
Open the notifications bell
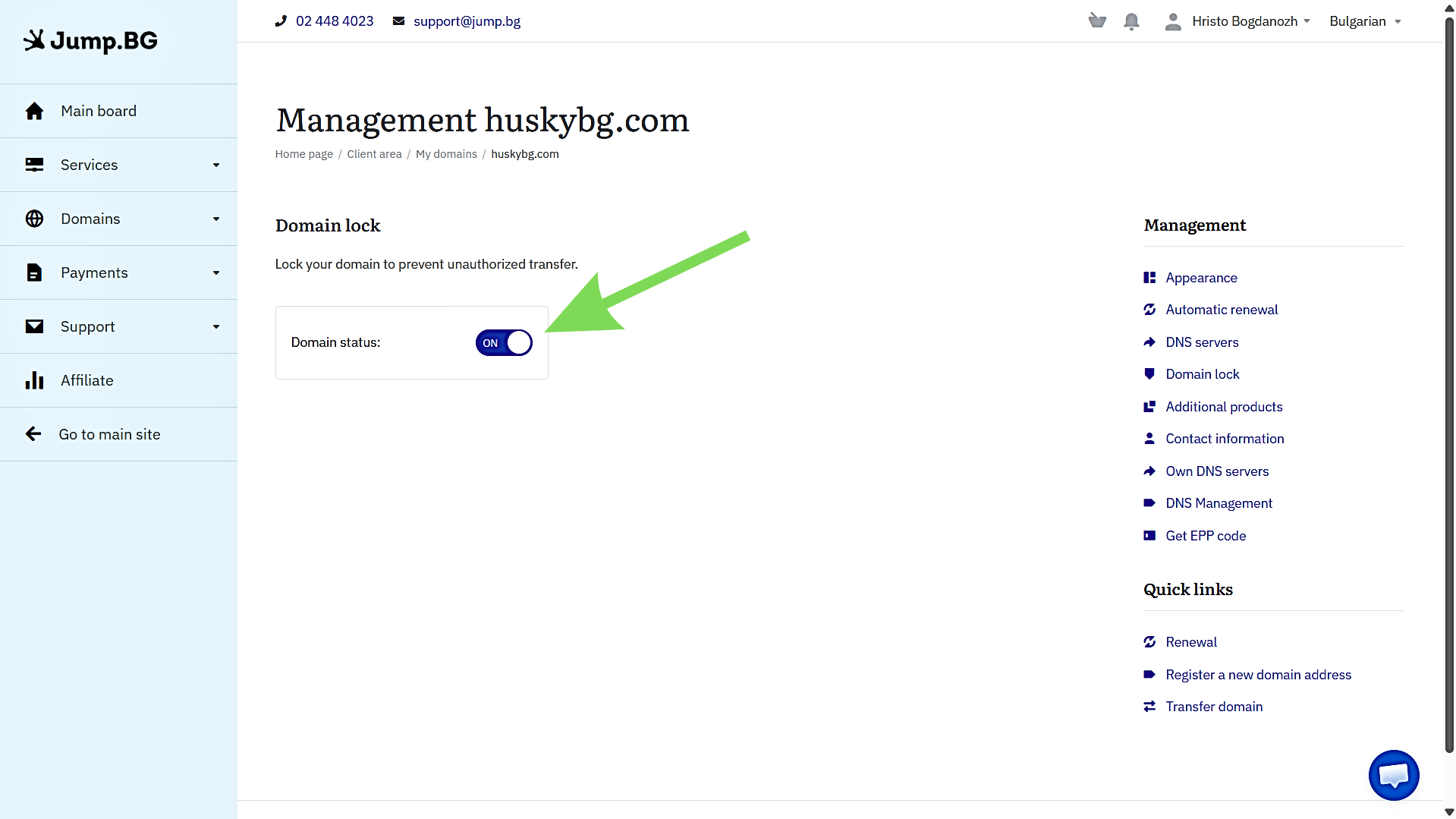[1131, 21]
